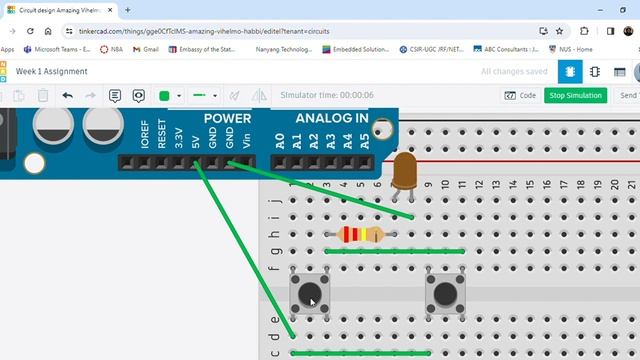Open the browser side panel
The image size is (640, 360).
tap(610, 31)
